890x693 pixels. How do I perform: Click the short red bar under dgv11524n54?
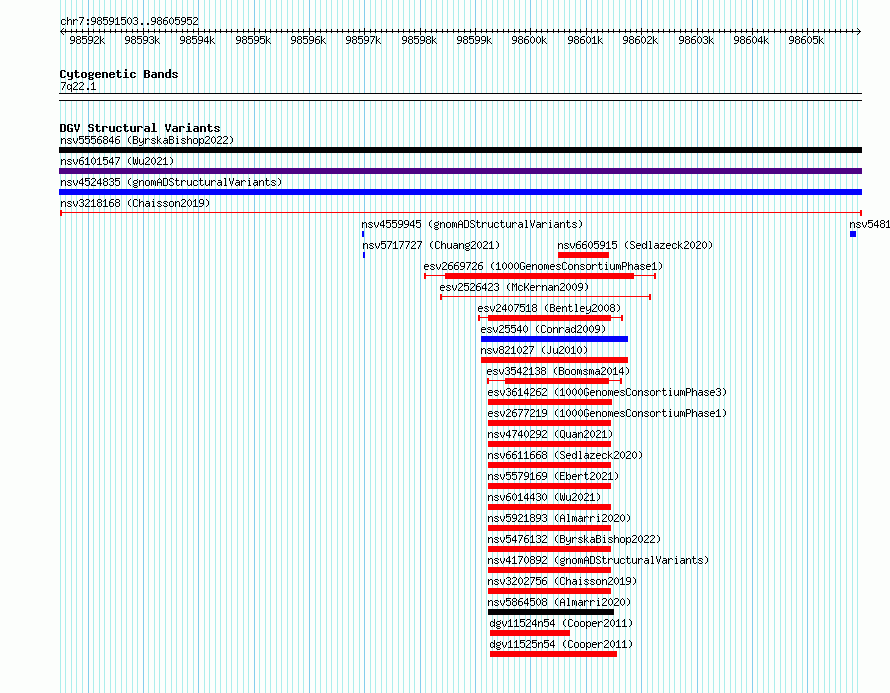[530, 633]
